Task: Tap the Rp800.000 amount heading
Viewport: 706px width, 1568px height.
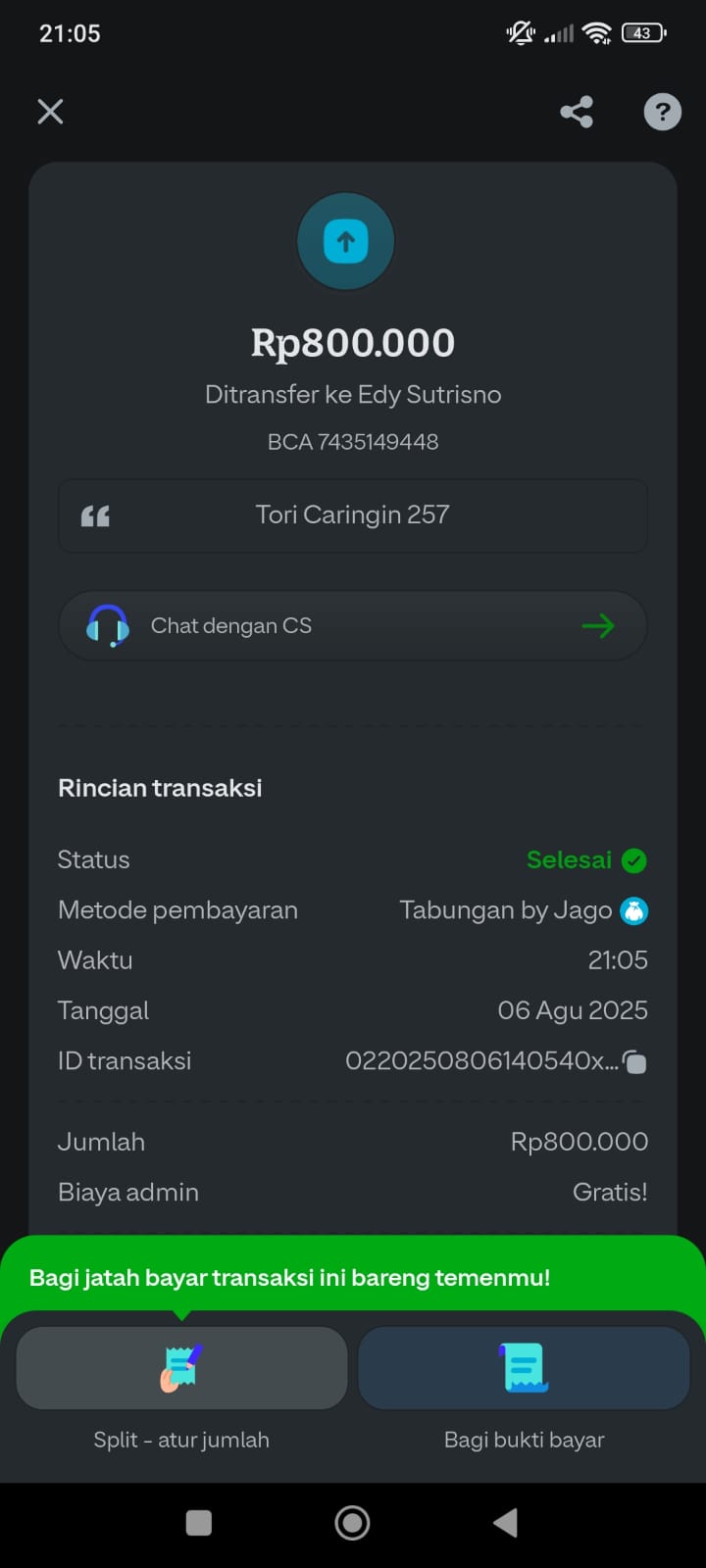Action: 353,343
